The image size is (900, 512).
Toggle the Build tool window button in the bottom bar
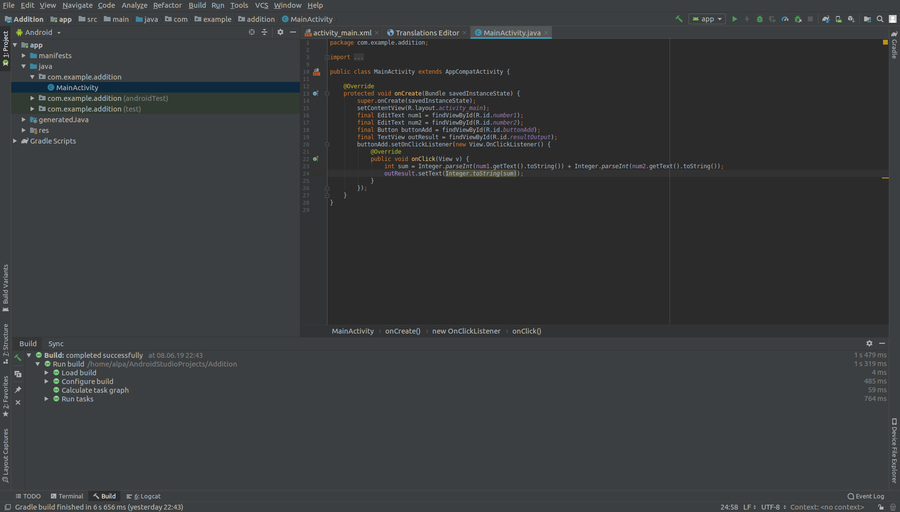104,496
